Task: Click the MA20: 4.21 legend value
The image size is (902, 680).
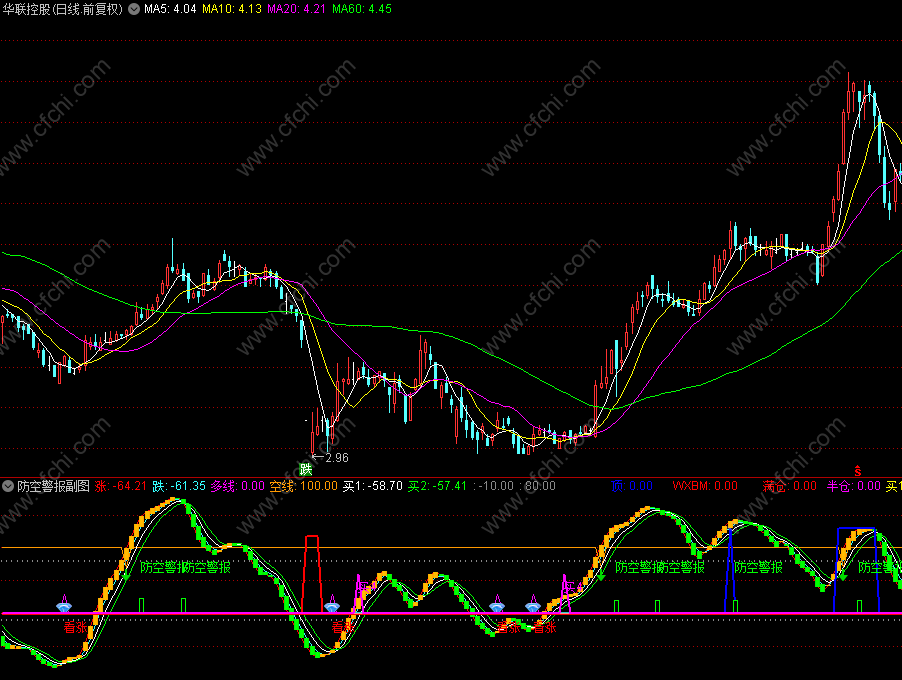Action: tap(297, 9)
